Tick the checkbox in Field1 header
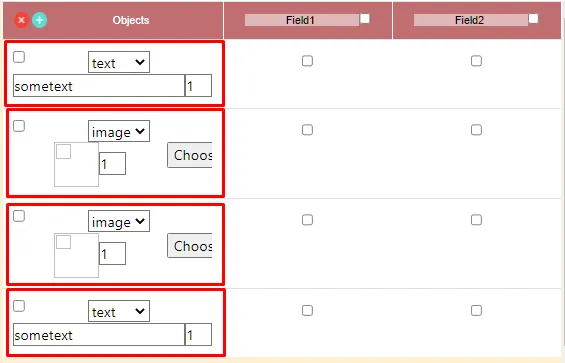Image resolution: width=565 pixels, height=363 pixels. click(x=365, y=18)
